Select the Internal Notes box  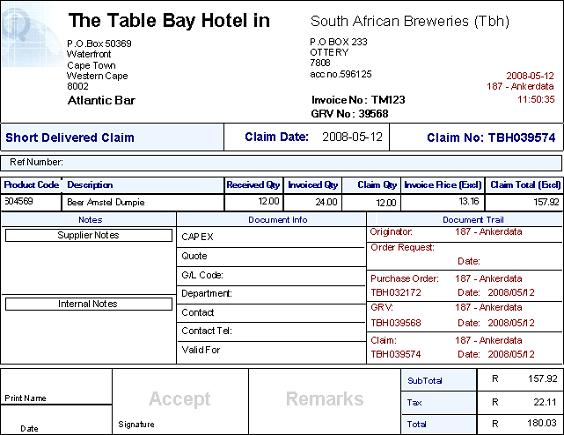coord(88,304)
